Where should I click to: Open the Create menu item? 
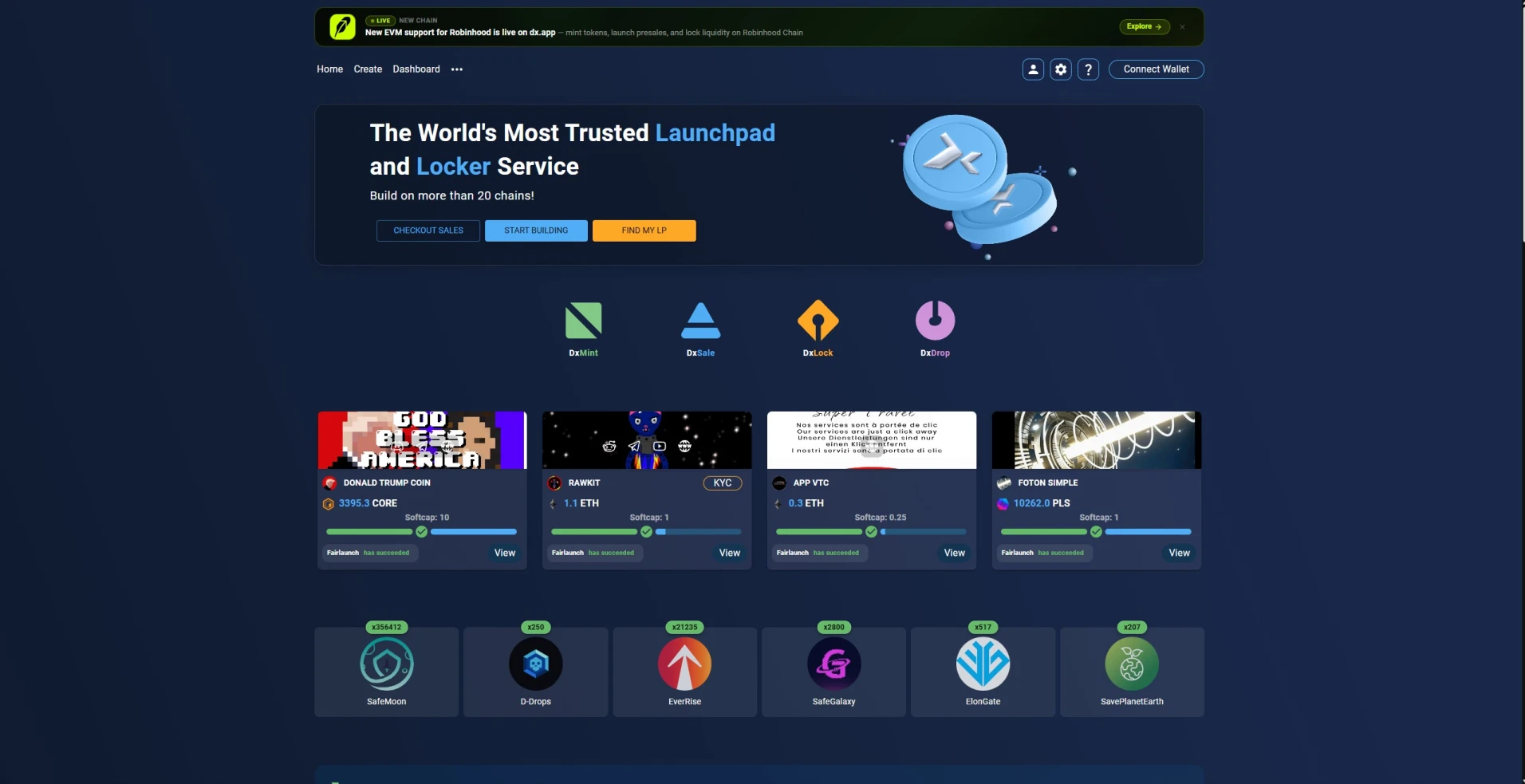(x=368, y=69)
